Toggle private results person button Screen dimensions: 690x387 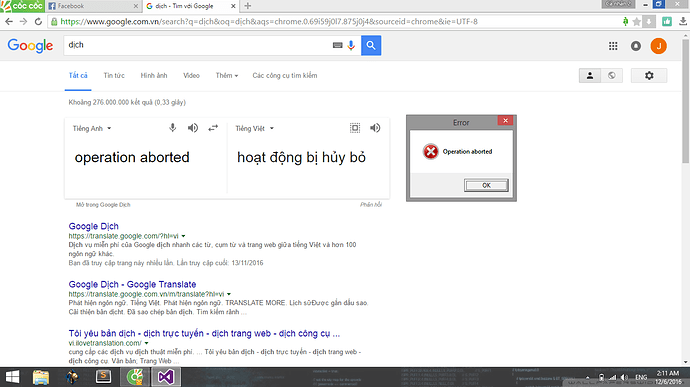pos(590,76)
